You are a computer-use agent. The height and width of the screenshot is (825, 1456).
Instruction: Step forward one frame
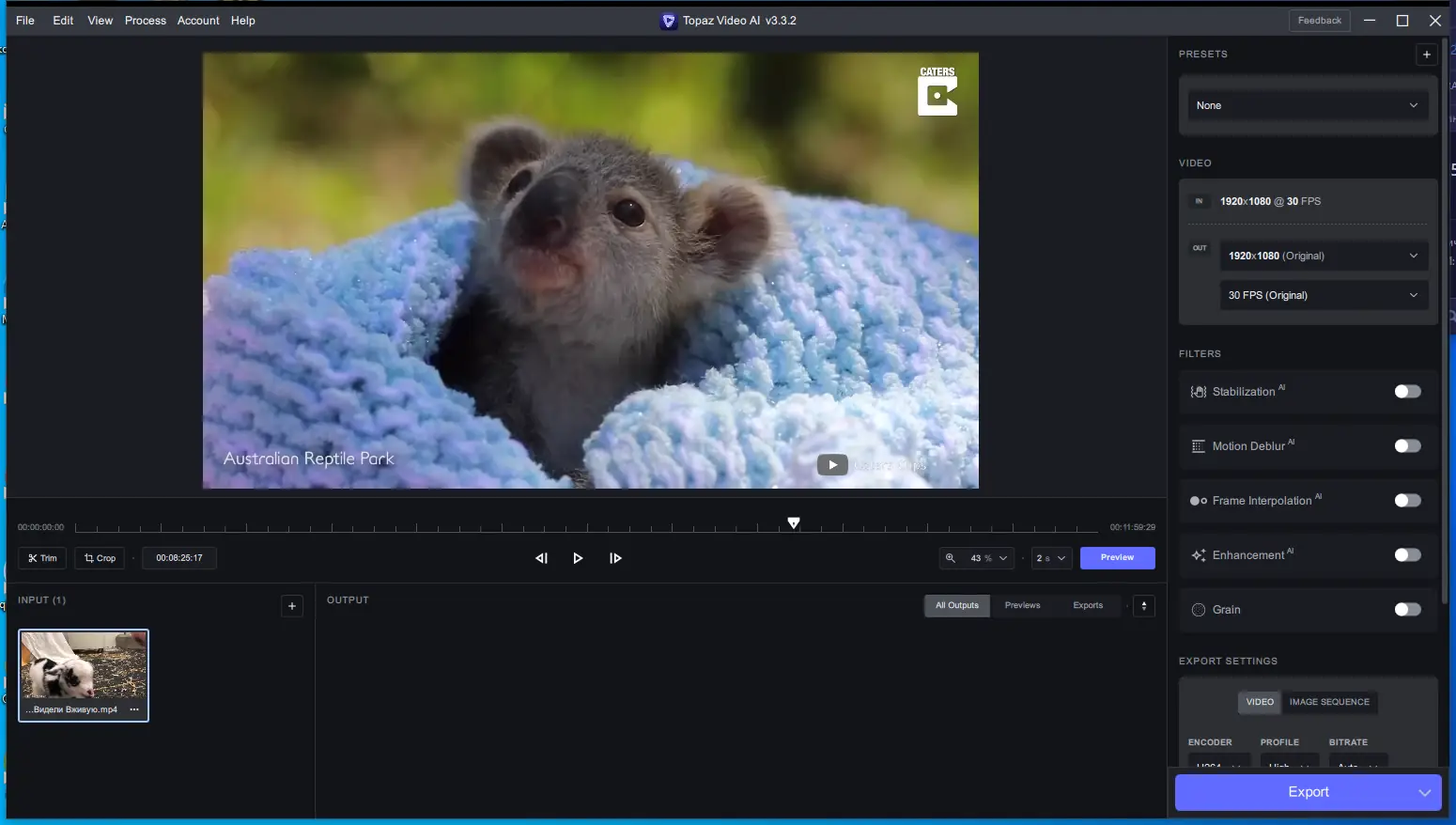615,558
